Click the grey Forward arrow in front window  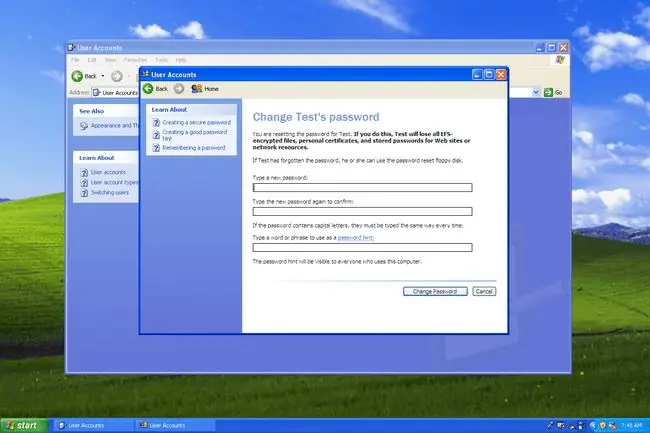[179, 88]
